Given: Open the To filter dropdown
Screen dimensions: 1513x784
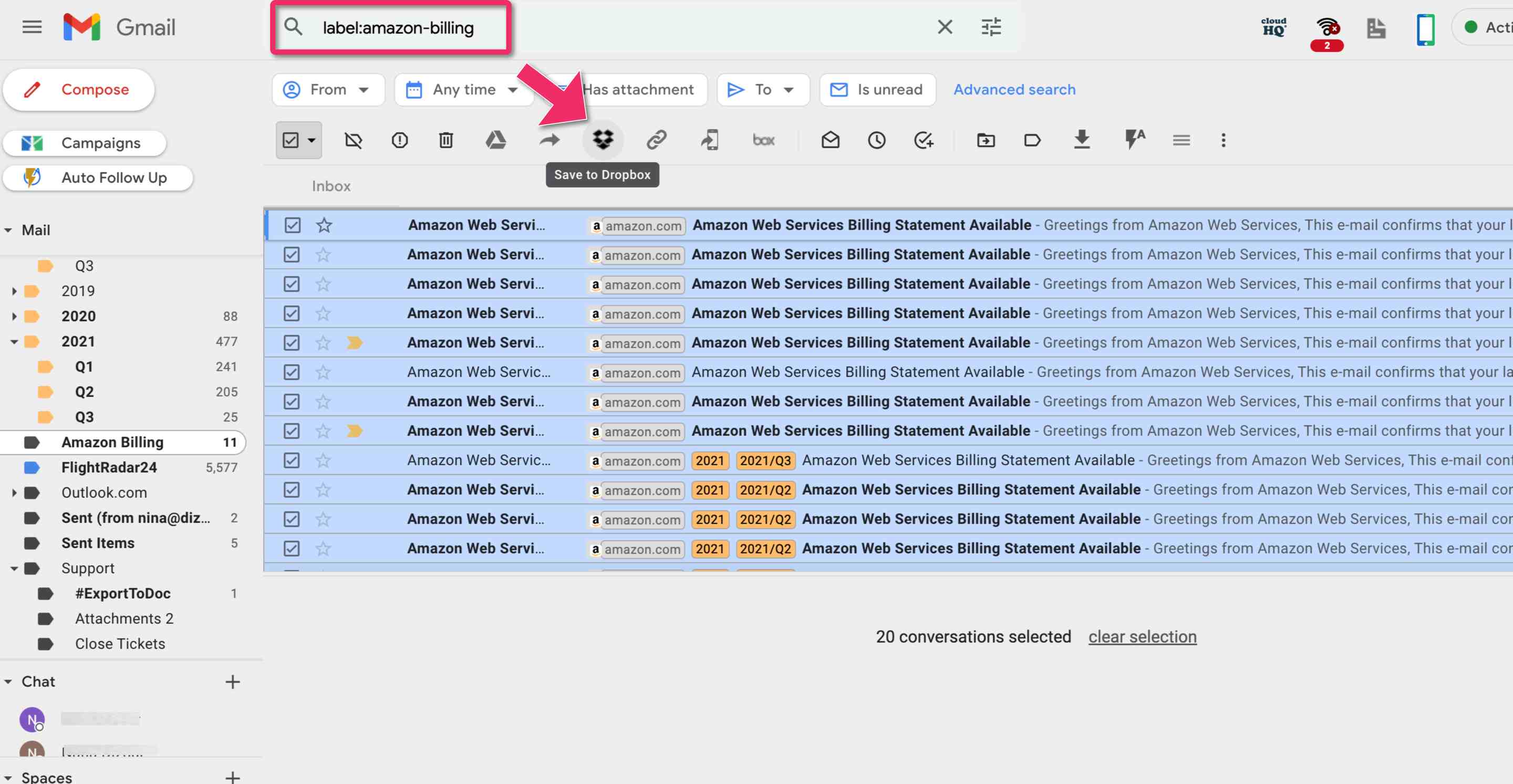Looking at the screenshot, I should [x=762, y=89].
